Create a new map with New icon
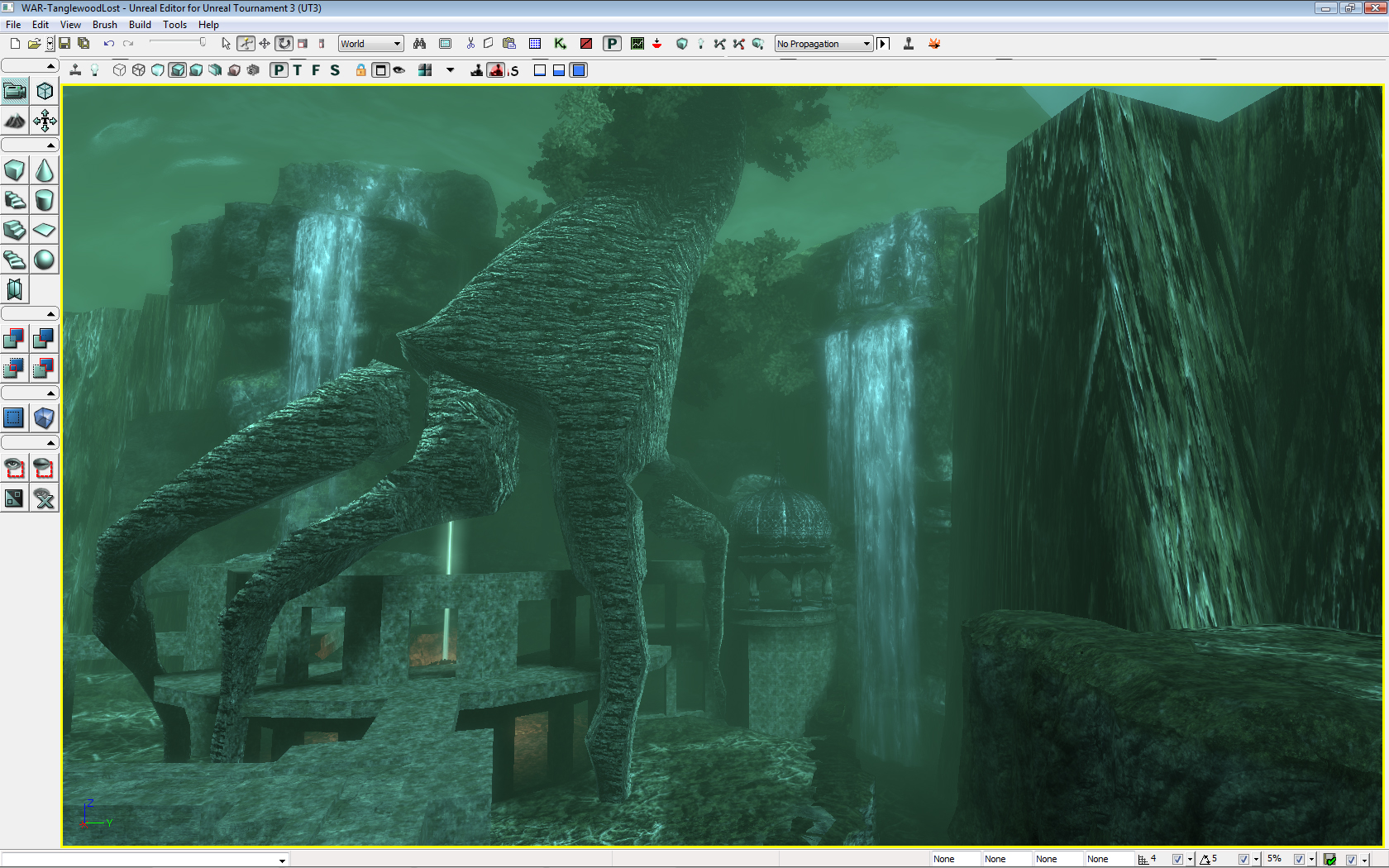 (15, 44)
